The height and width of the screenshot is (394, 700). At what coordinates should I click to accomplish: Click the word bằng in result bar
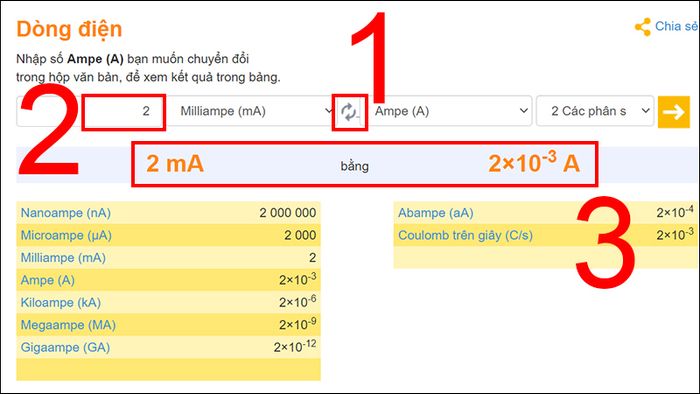click(354, 166)
